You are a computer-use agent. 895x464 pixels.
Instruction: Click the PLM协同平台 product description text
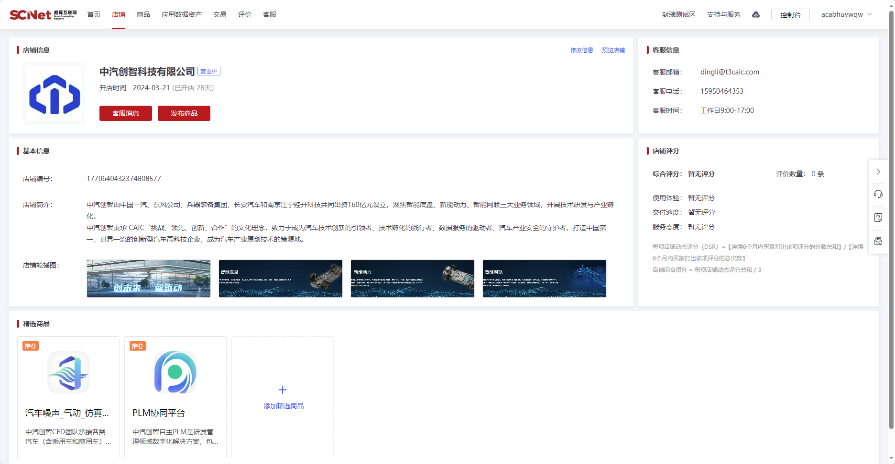175,437
